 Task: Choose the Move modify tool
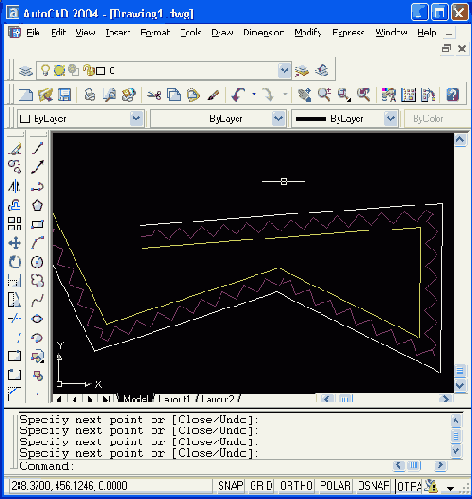[x=14, y=243]
